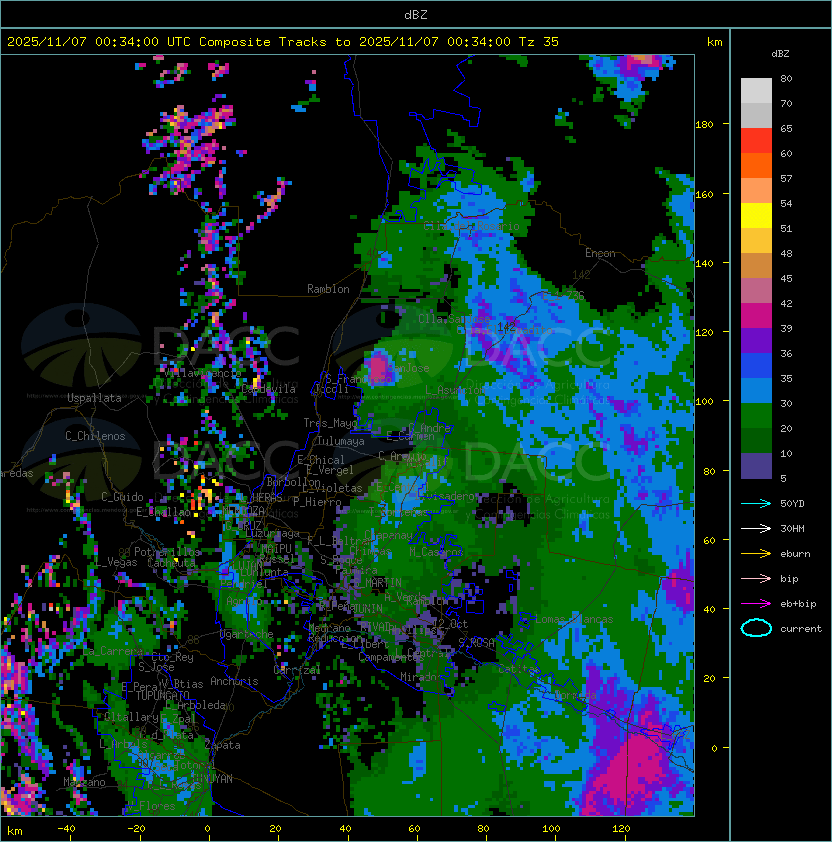Click the 'Anchoris' map label
832x842 pixels.
234,681
